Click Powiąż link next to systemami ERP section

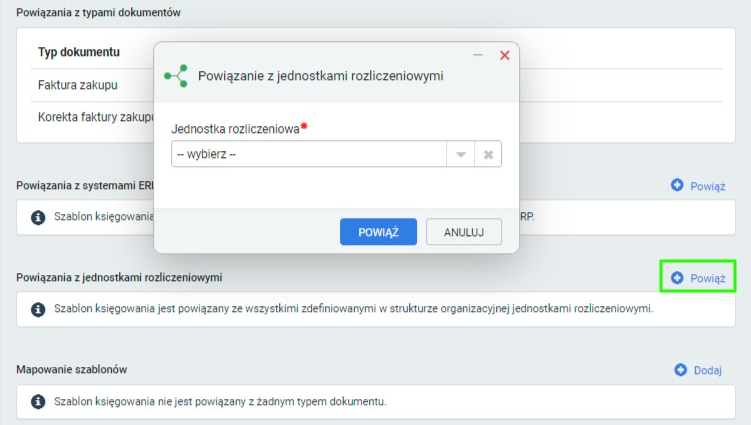[x=698, y=186]
